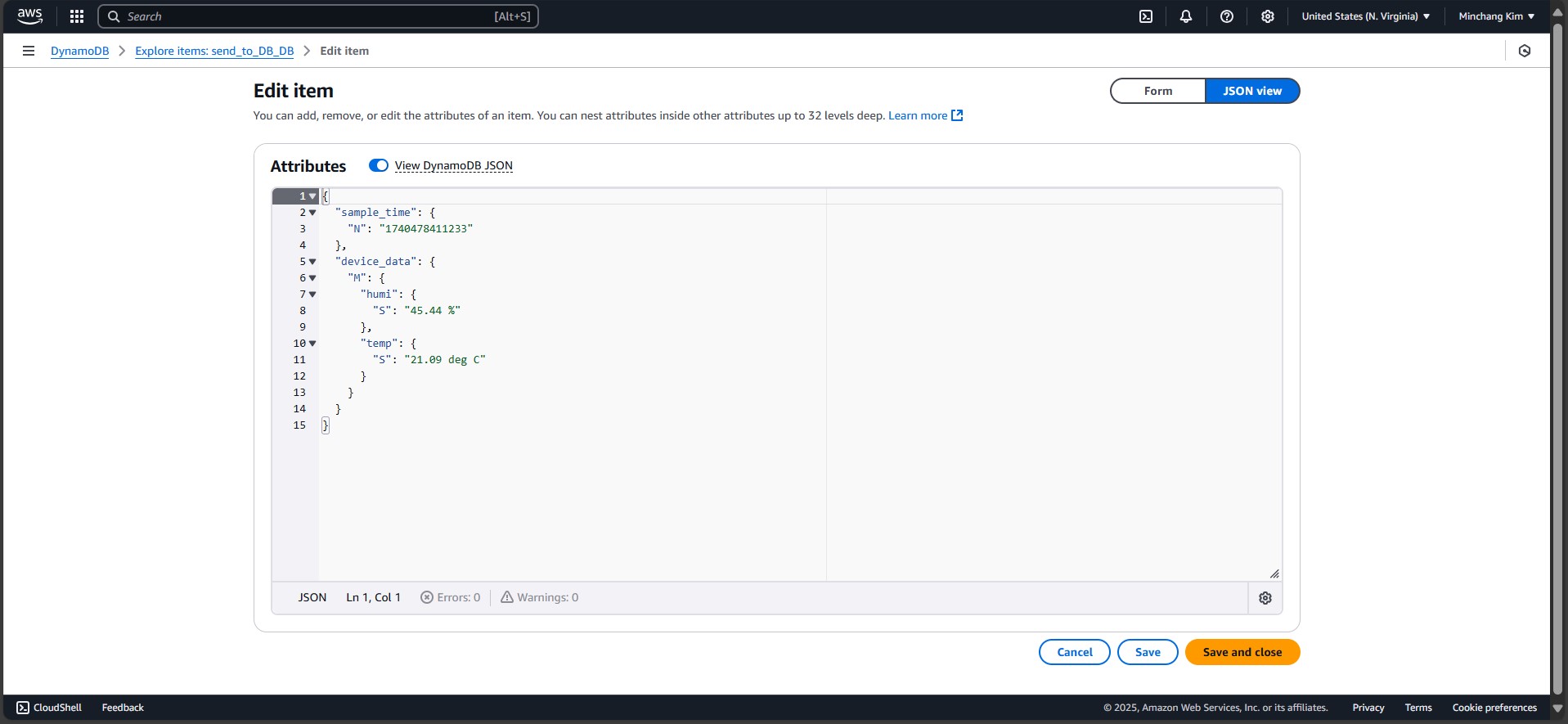Screen dimensions: 1568x724
Task: Go to Explore items: send_to_DB_DB breadcrumb
Action: tap(214, 51)
